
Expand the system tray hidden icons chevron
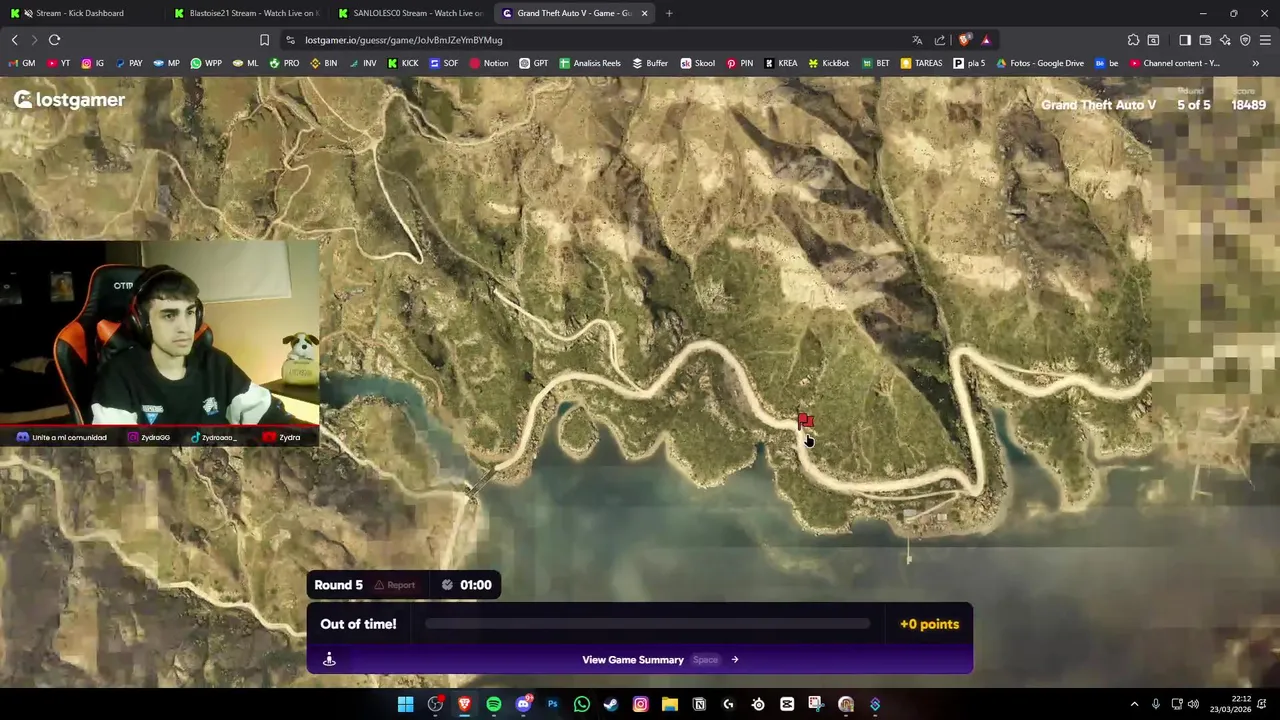click(x=1134, y=705)
